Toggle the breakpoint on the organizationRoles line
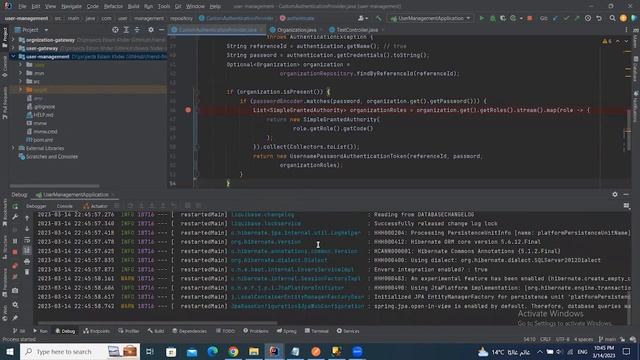The width and height of the screenshot is (640, 360). pyautogui.click(x=188, y=110)
